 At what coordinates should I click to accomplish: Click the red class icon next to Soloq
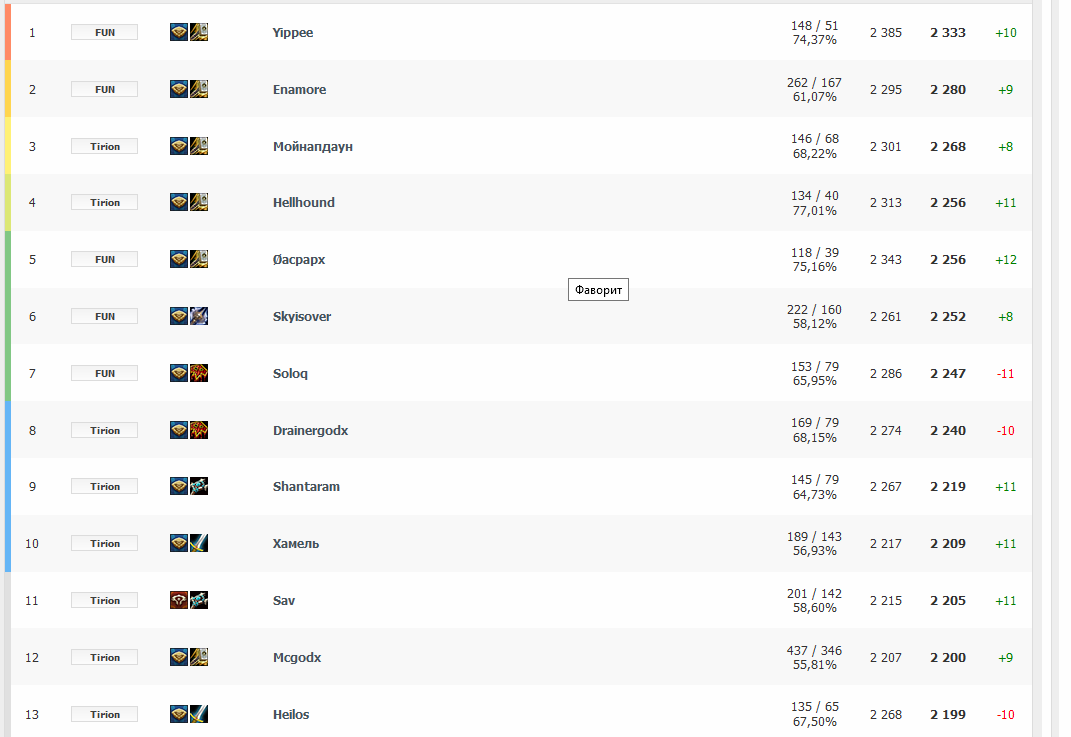point(199,373)
